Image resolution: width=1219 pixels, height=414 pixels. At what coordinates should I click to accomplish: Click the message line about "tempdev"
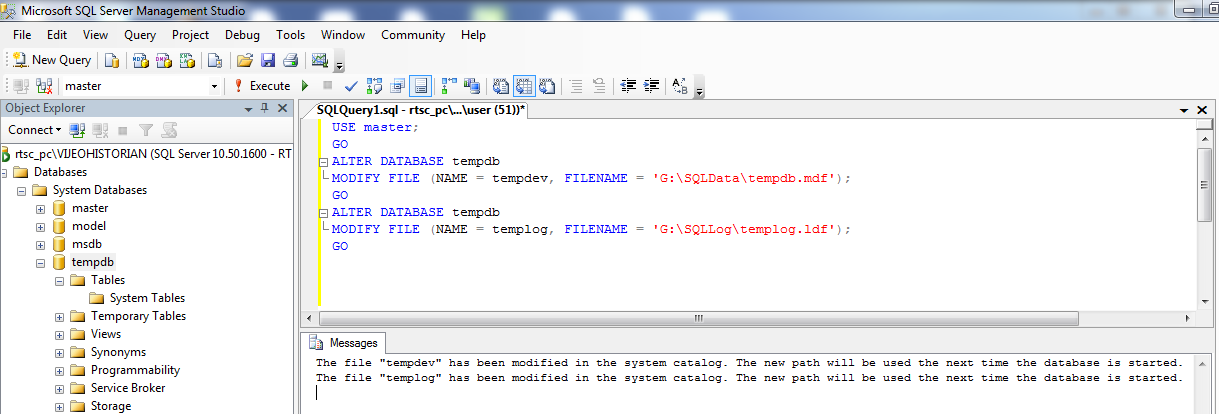point(749,363)
